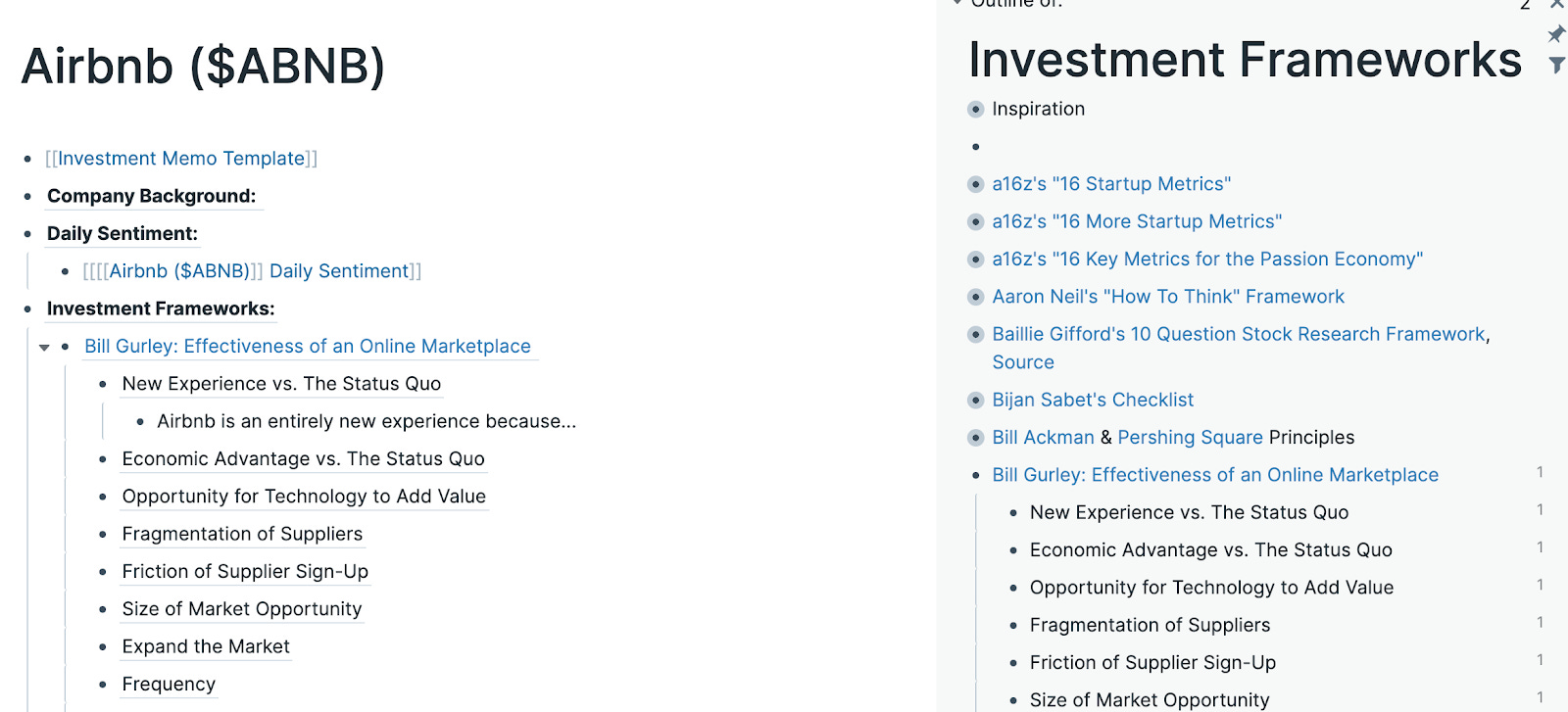The height and width of the screenshot is (712, 1568).
Task: Click sidebar bullet of Economic Advantage block
Action: click(x=1013, y=550)
